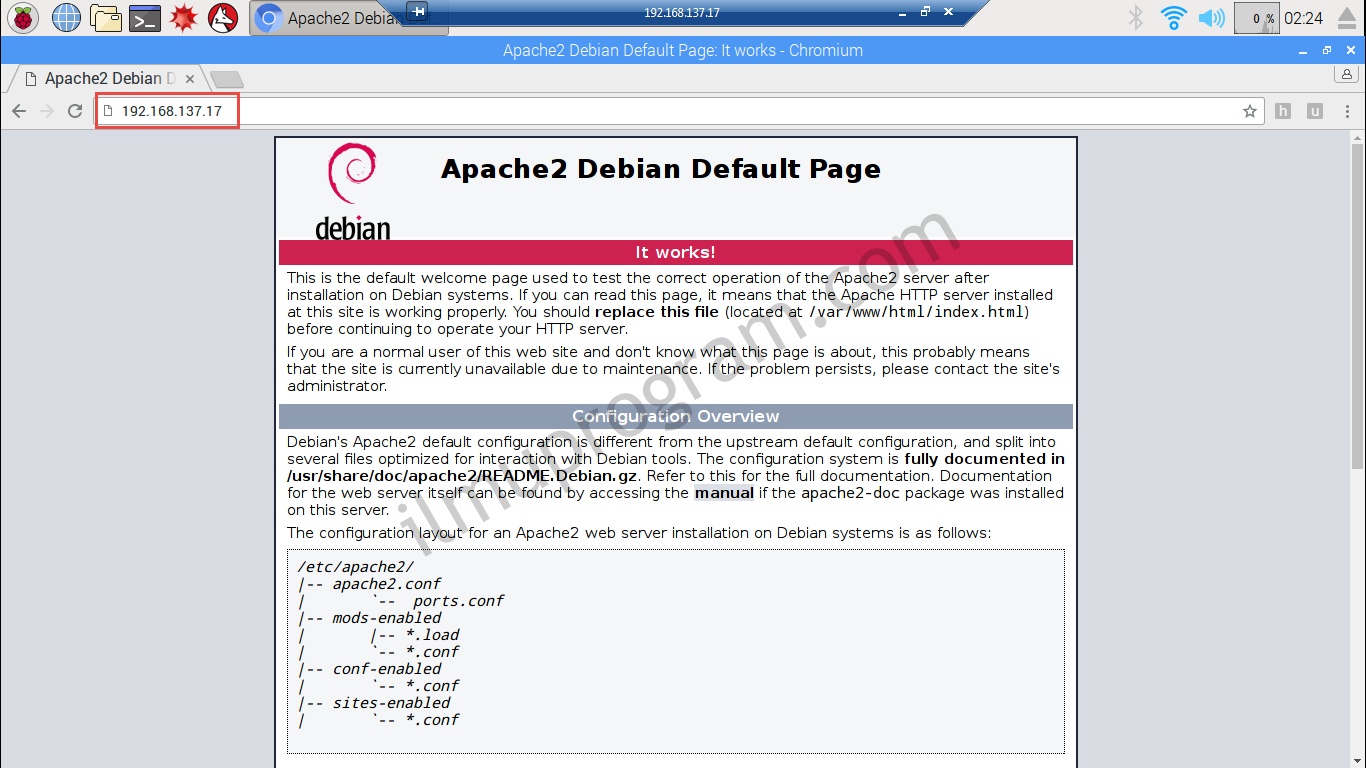Click the 'conf-enabled' line
This screenshot has width=1366, height=768.
[x=387, y=669]
